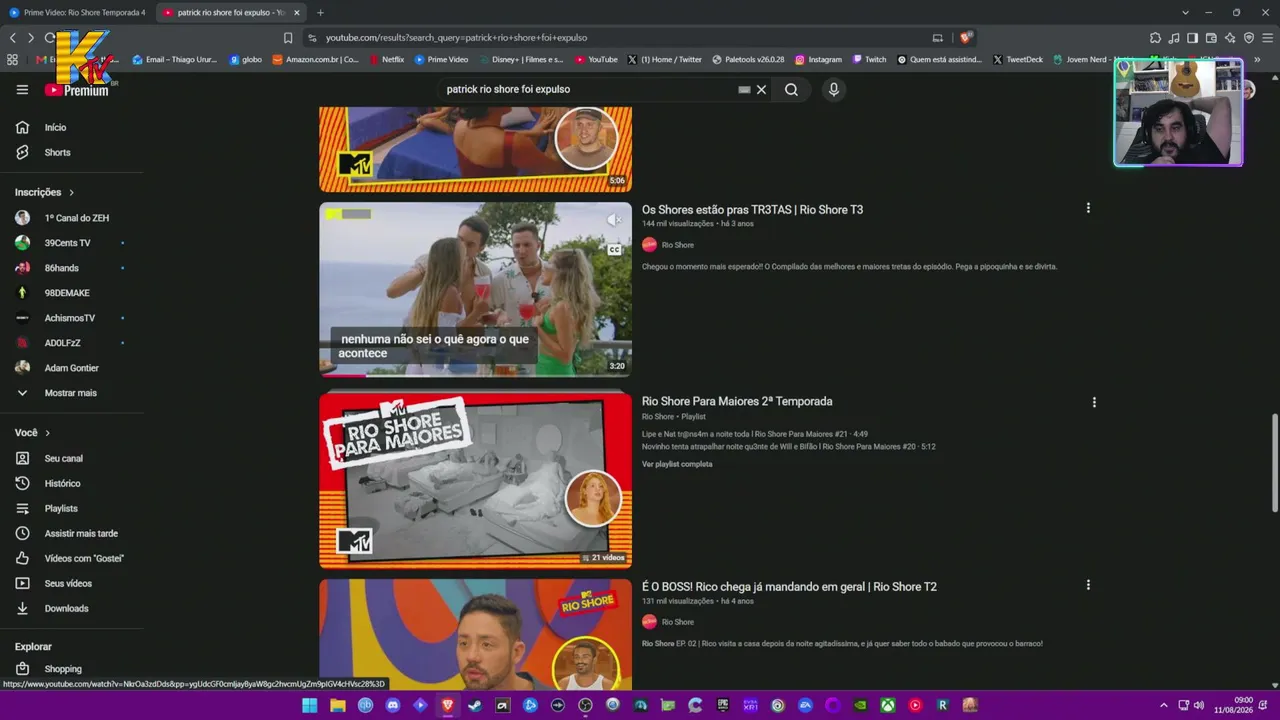This screenshot has height=720, width=1280.
Task: Open the Windows Start menu
Action: pyautogui.click(x=310, y=705)
